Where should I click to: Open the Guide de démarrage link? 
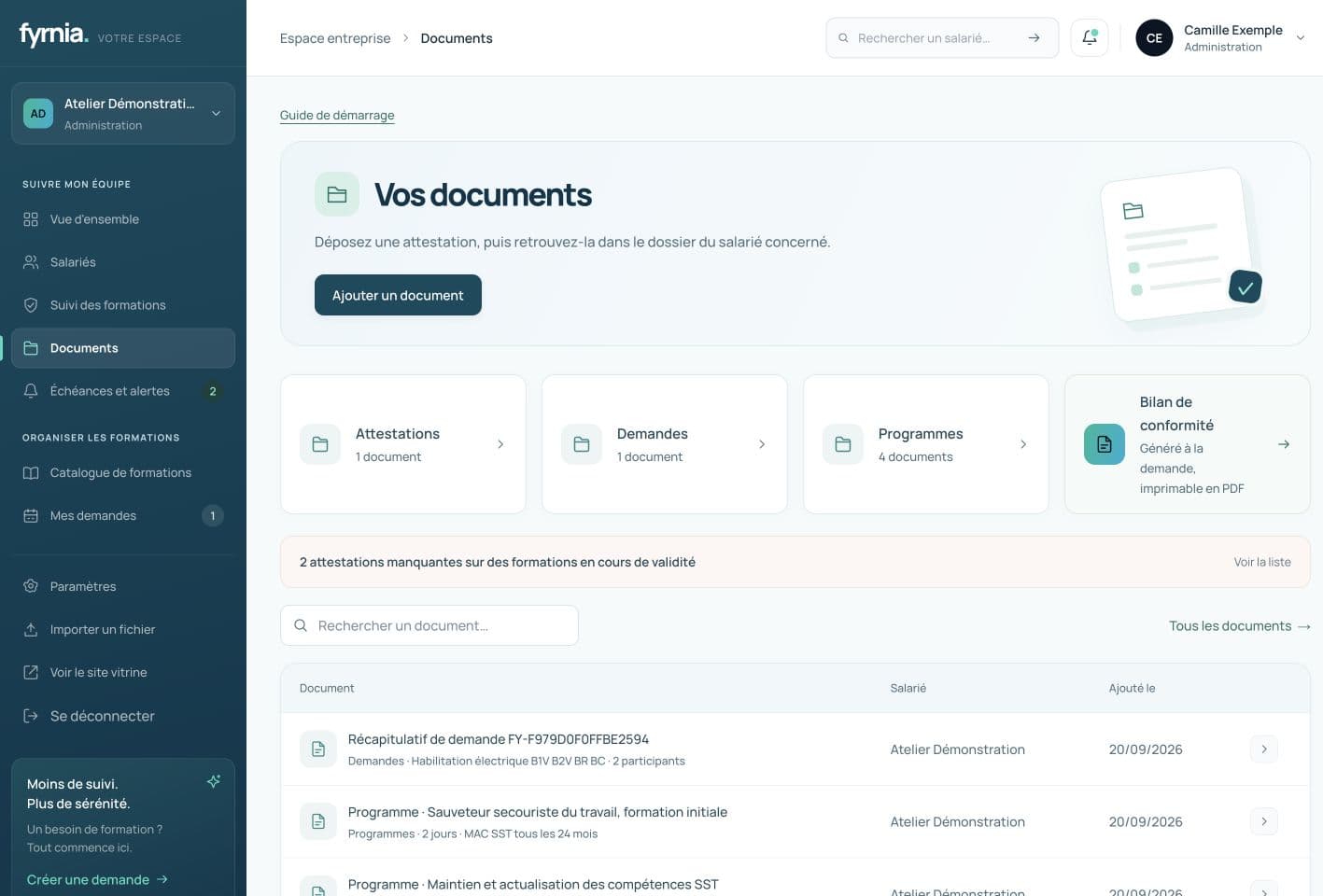tap(337, 116)
